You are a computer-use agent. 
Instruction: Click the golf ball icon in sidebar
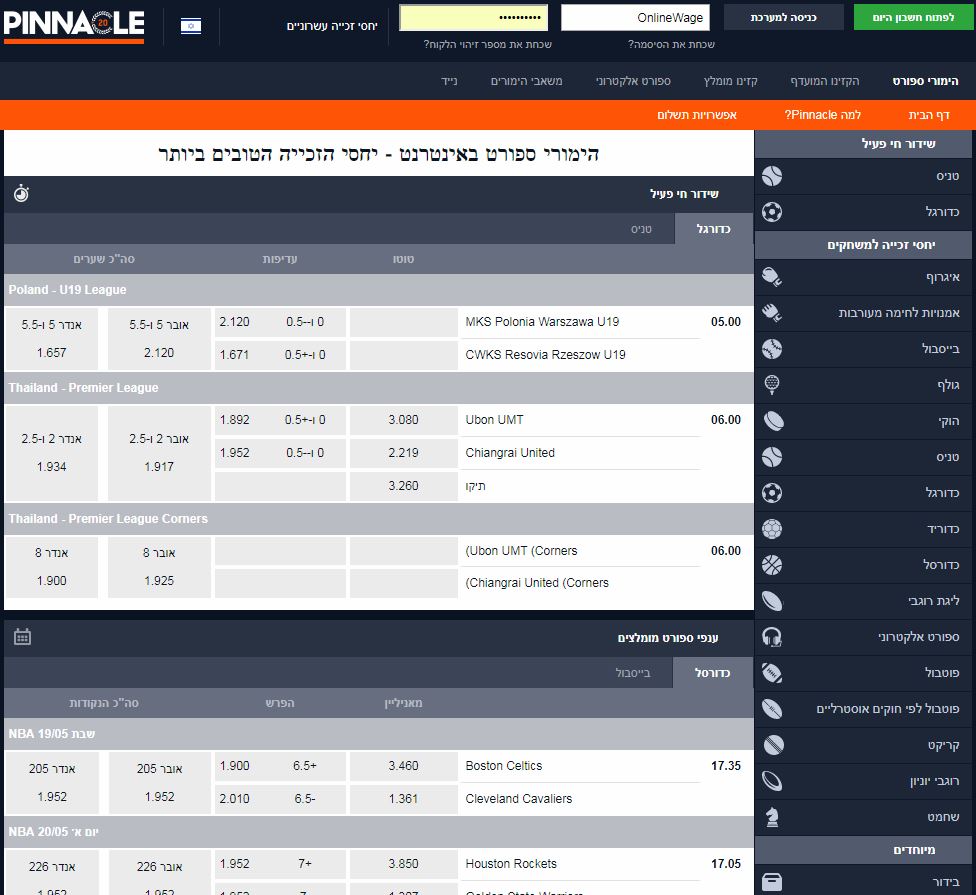click(x=771, y=385)
